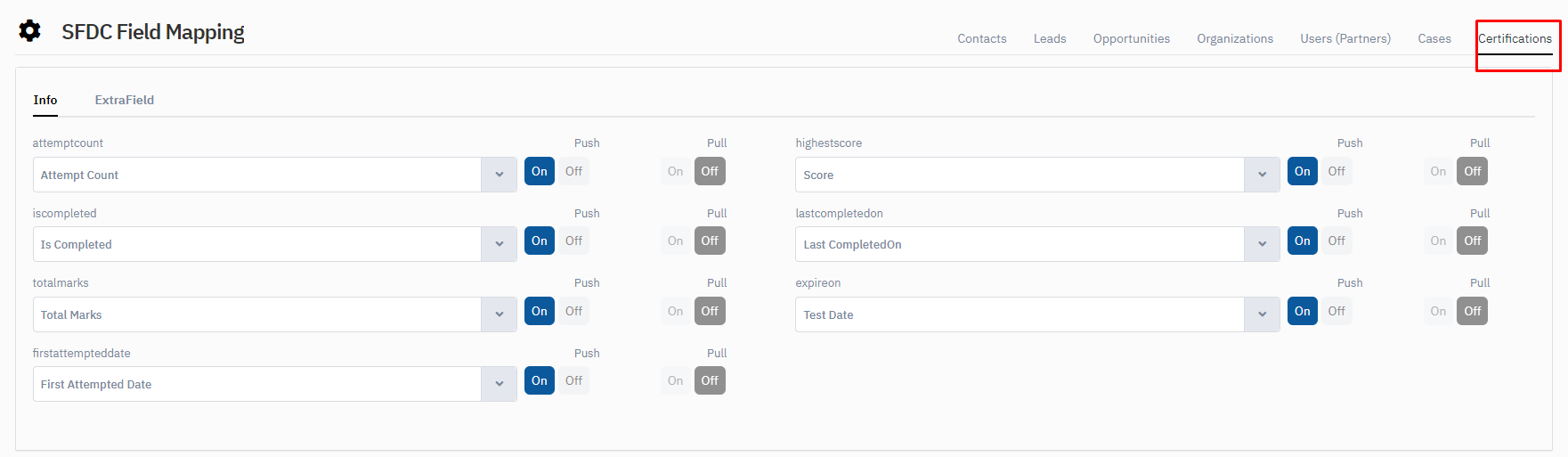Click the settings gear icon beside SFDC Field Mapping
The height and width of the screenshot is (457, 1568).
pos(29,31)
